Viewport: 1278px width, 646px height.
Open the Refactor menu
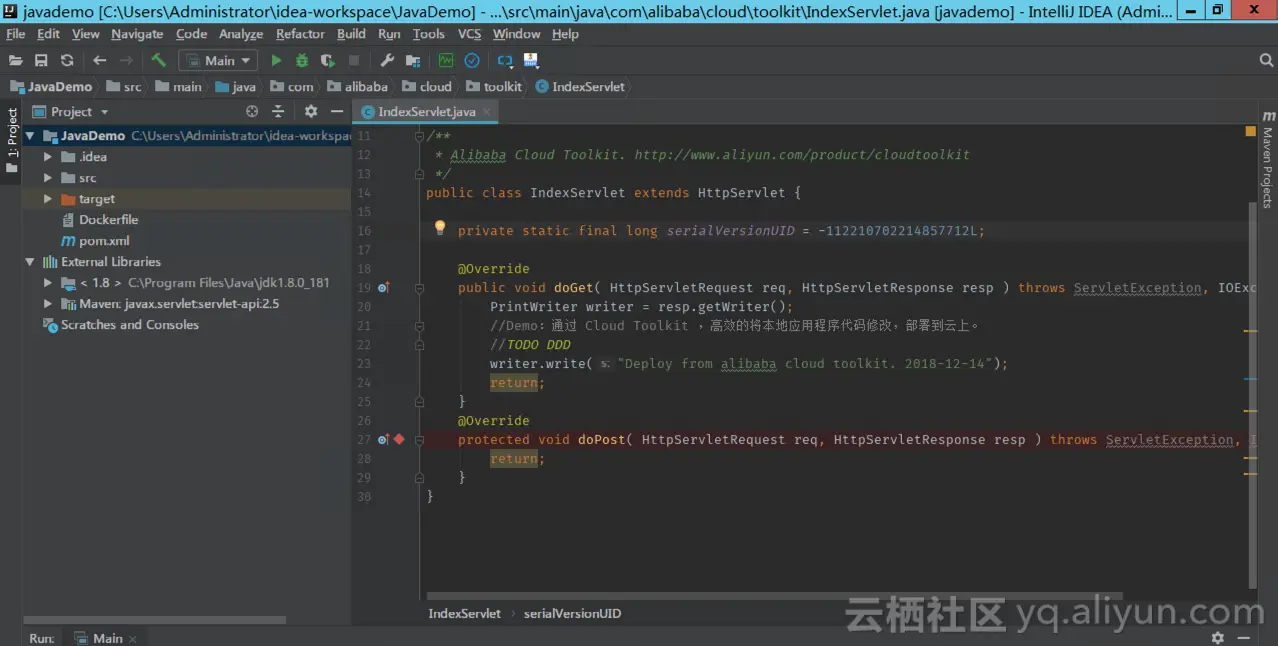(x=300, y=34)
